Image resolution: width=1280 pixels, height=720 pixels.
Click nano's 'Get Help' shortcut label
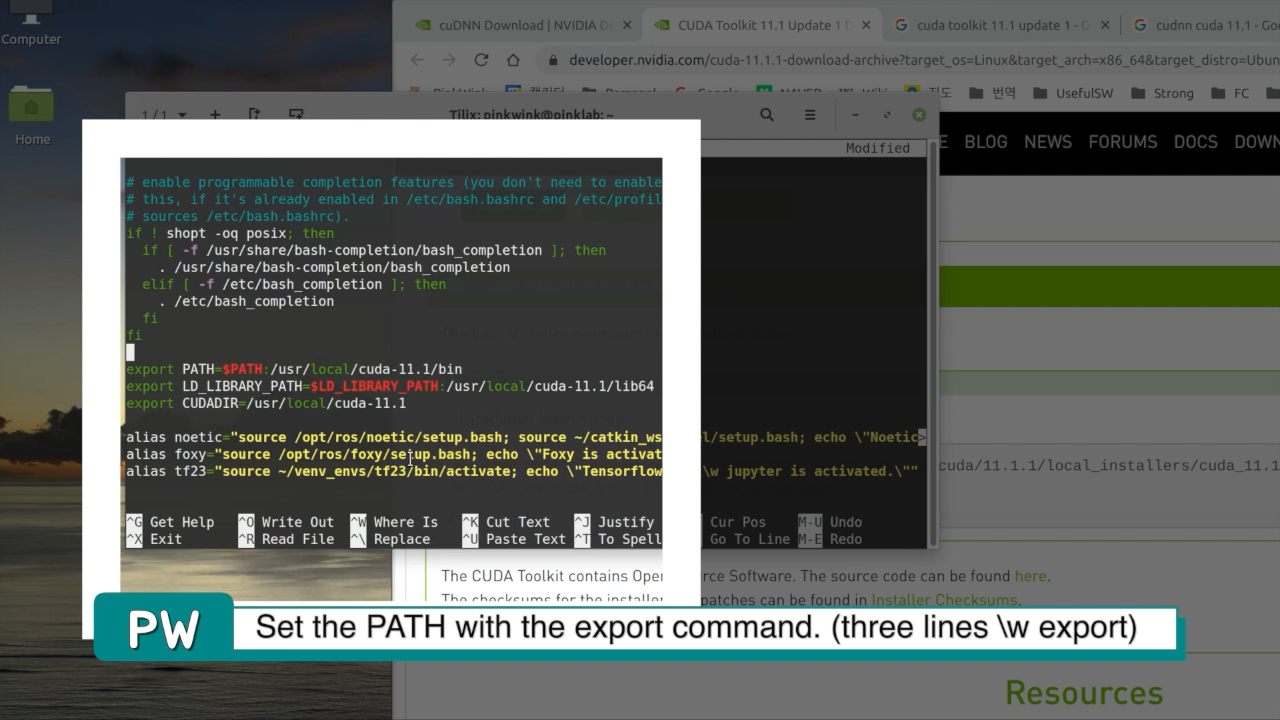coord(182,522)
